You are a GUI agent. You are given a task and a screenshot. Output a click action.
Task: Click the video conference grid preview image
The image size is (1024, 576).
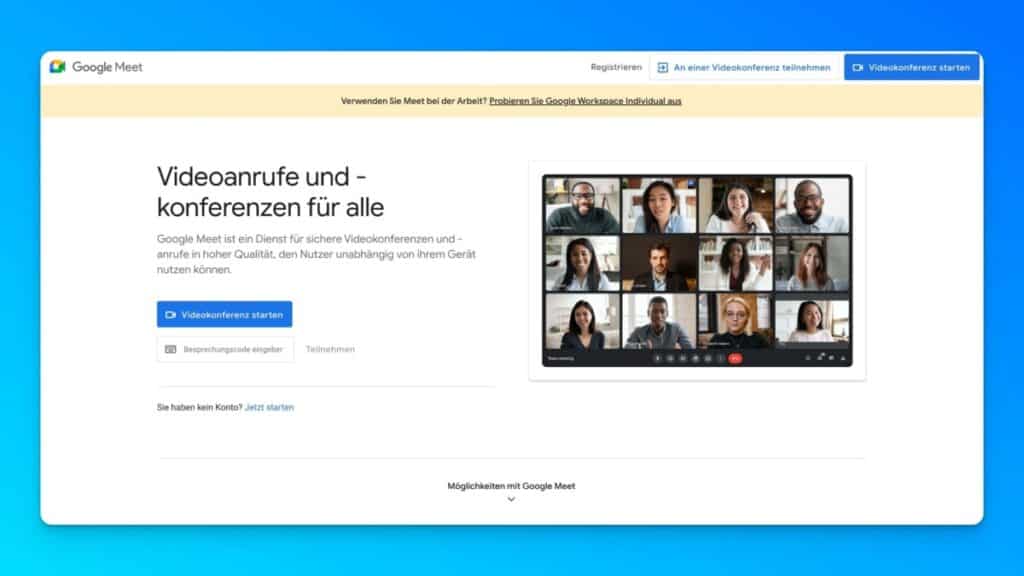[x=697, y=270]
